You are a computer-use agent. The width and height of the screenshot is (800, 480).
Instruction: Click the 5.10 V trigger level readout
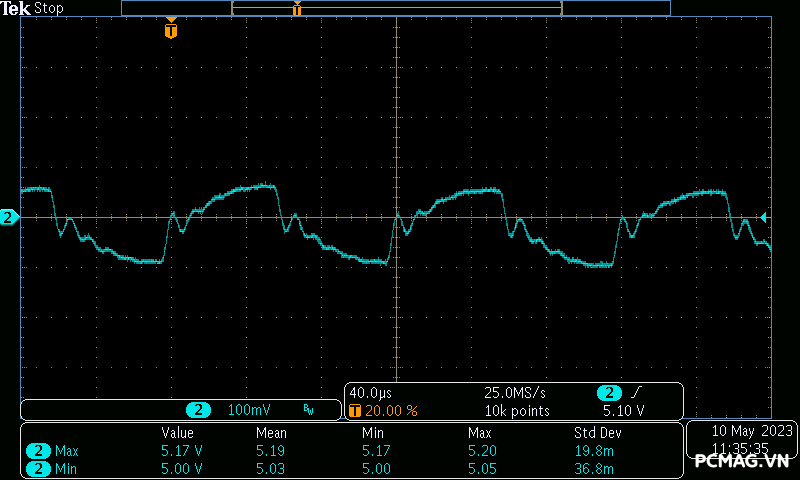(622, 411)
